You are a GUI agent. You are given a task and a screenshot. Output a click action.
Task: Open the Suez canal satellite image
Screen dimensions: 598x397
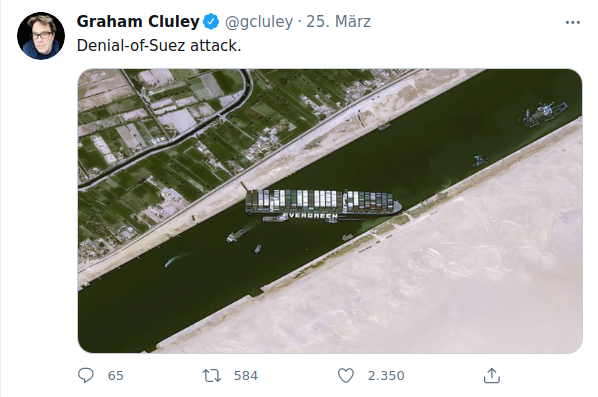point(330,211)
